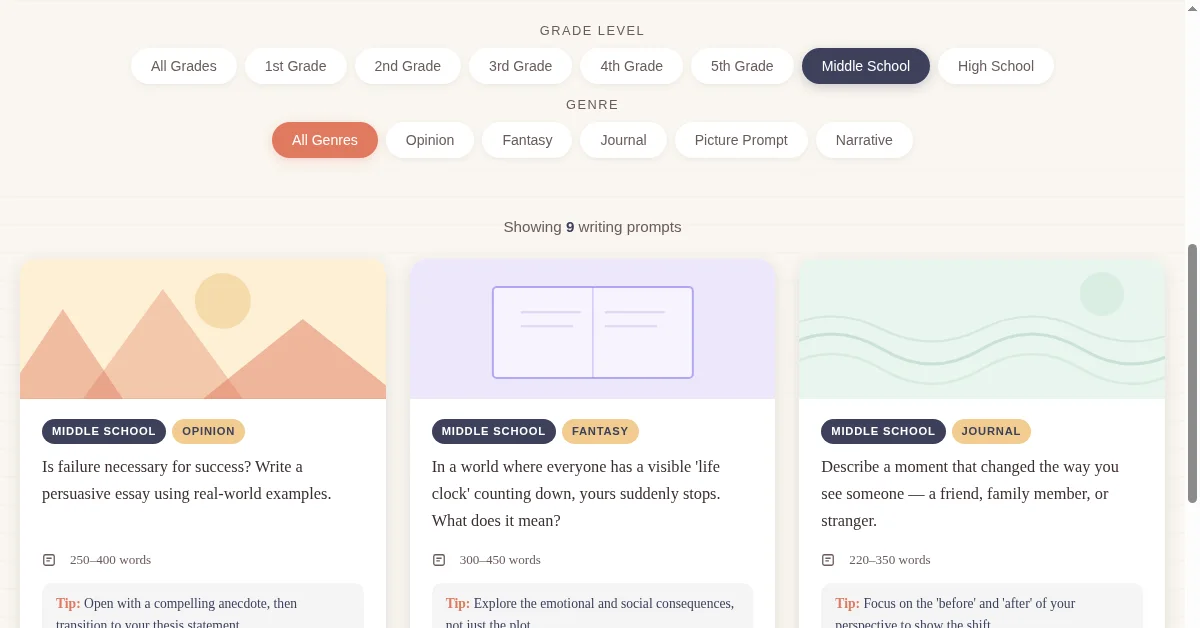Screen dimensions: 1200x628
Task: Select the "Picture Prompt" genre pill
Action: click(741, 140)
